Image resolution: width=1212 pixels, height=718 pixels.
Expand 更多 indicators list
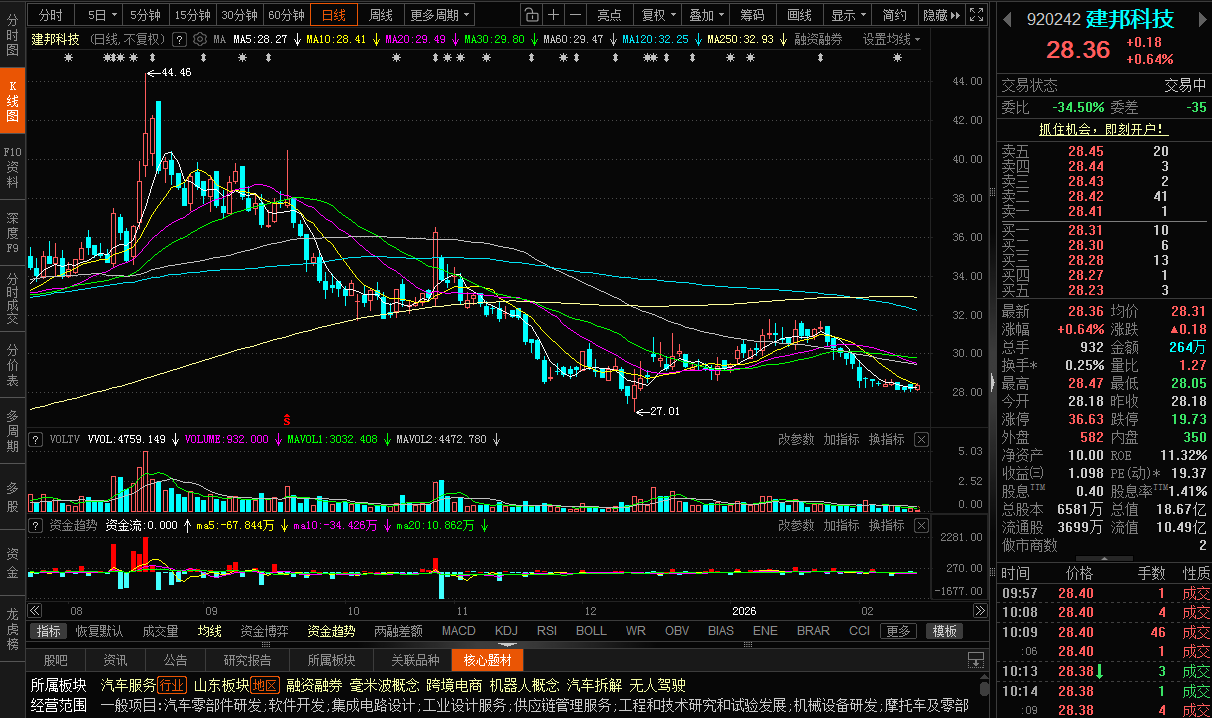(898, 631)
